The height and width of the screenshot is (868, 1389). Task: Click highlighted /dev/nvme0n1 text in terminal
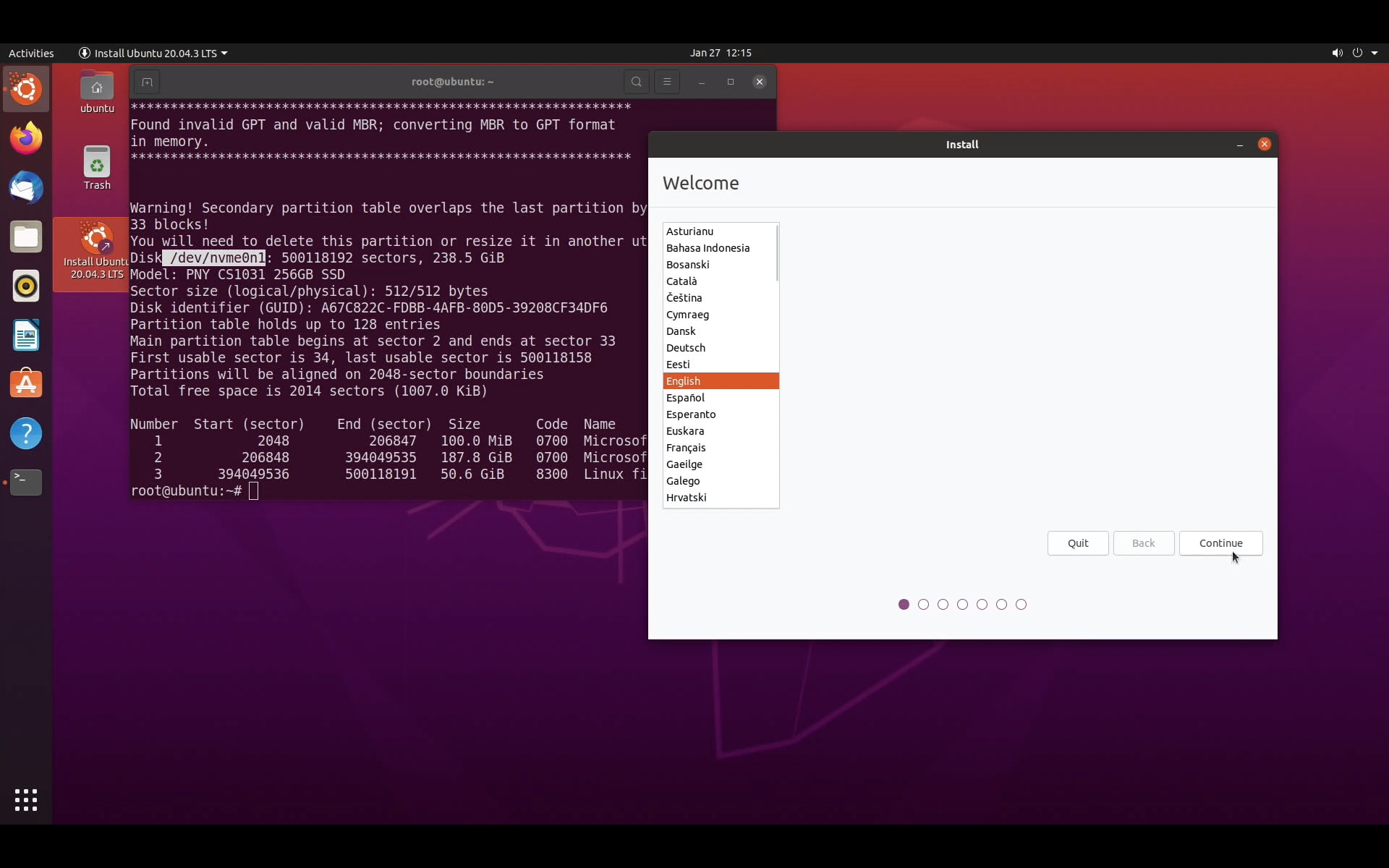pos(213,258)
